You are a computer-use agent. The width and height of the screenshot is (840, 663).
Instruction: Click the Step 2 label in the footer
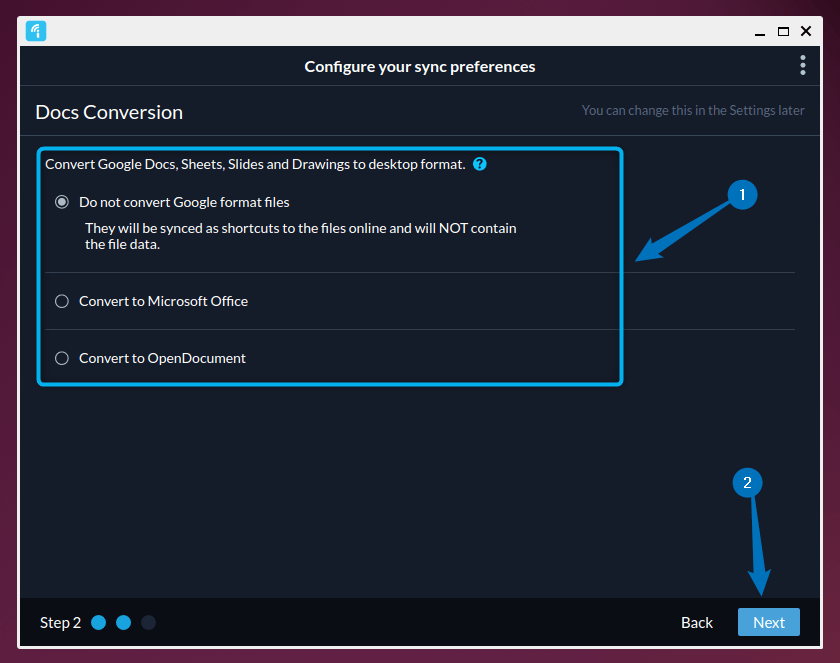[x=60, y=622]
